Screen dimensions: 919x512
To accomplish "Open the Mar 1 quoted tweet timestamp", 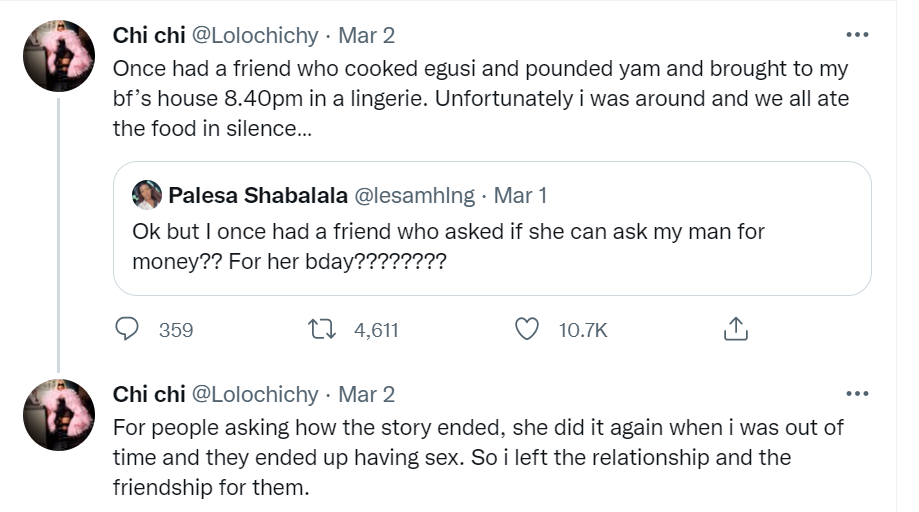I will [520, 195].
